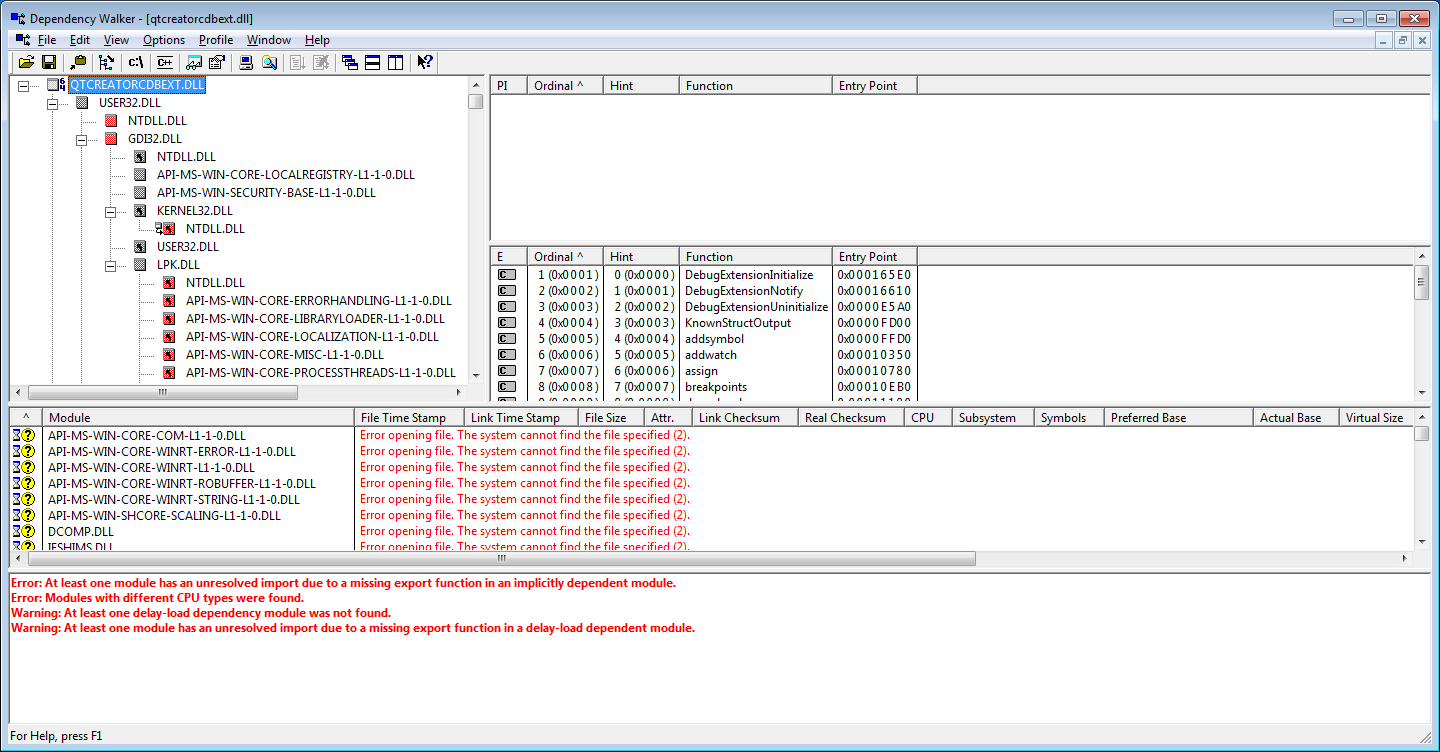Image resolution: width=1440 pixels, height=752 pixels.
Task: Click Configure Search Order magnifier icon
Action: [269, 62]
